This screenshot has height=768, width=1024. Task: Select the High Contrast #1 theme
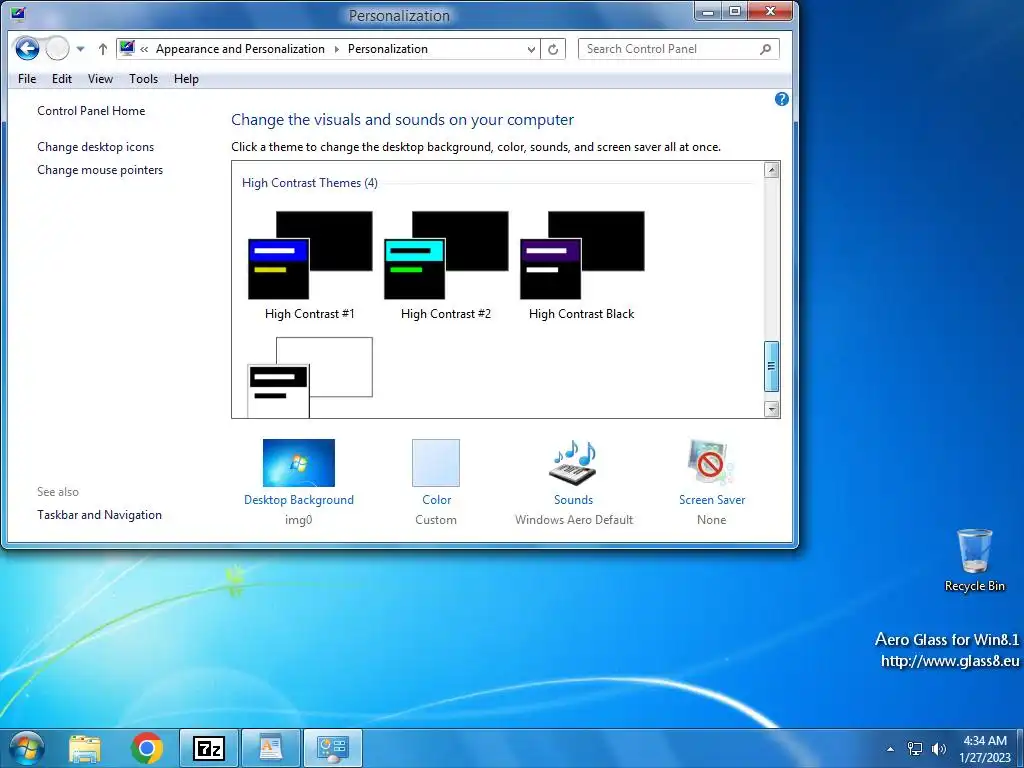tap(310, 265)
